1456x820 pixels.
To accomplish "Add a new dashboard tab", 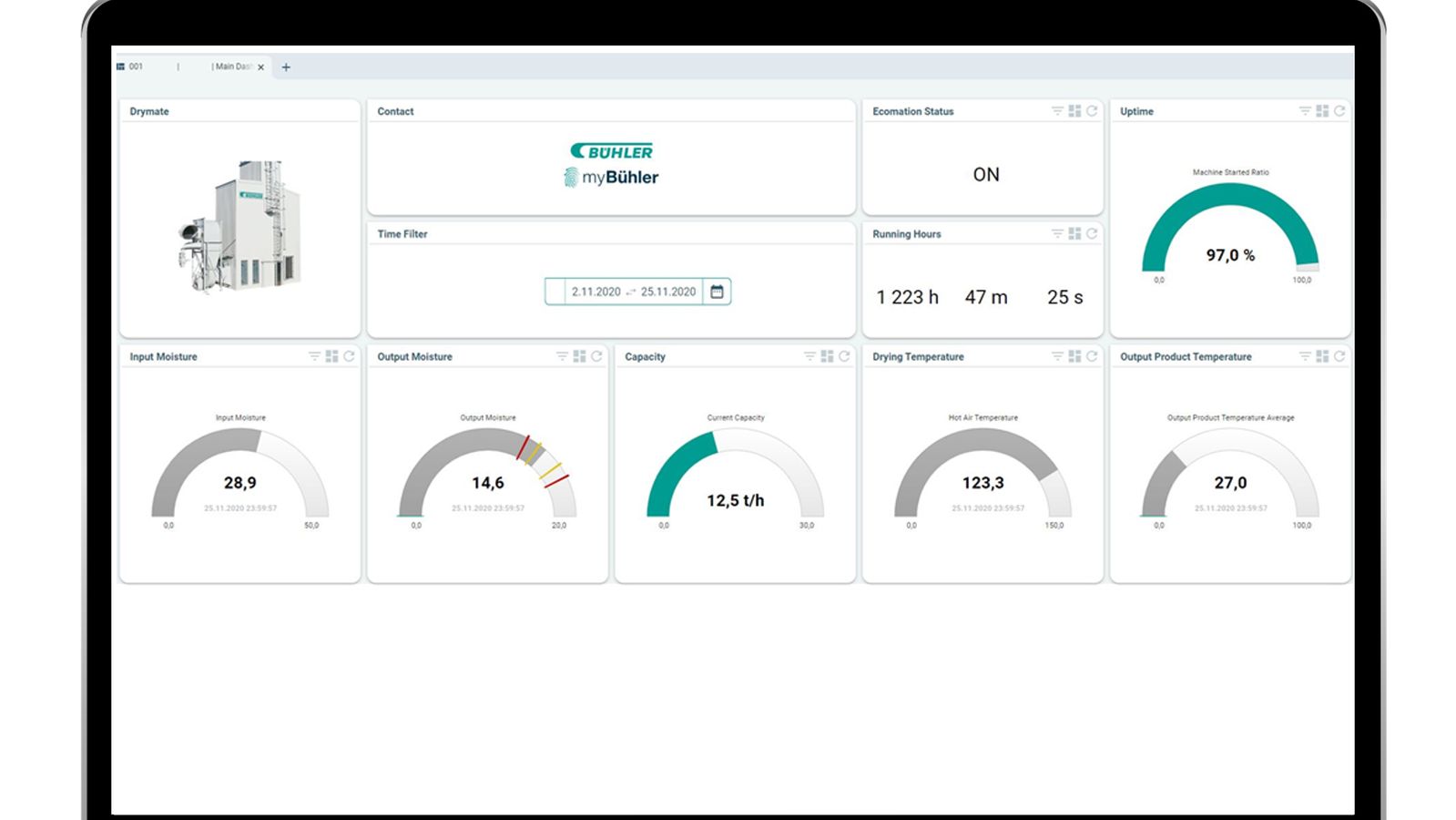I will 286,67.
